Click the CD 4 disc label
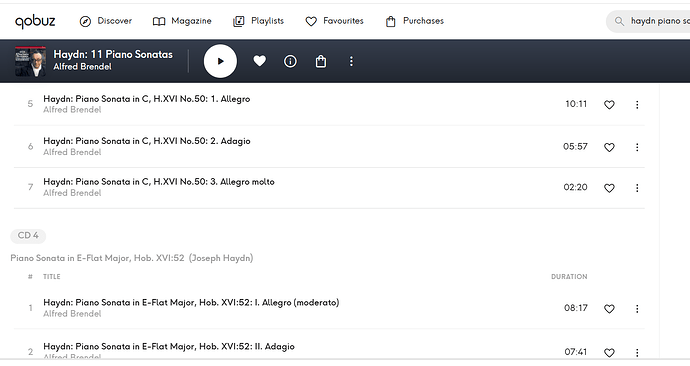 point(28,236)
